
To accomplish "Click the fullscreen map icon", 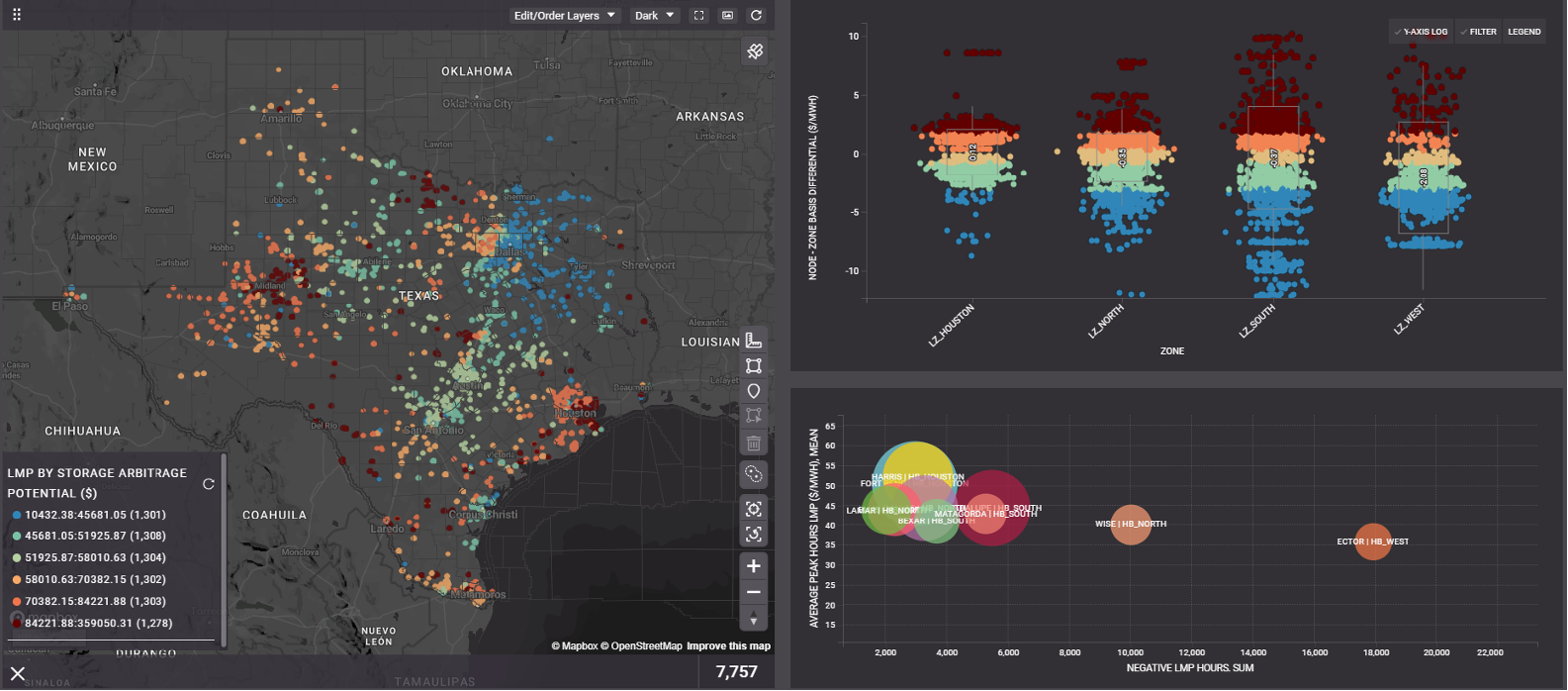I will click(699, 16).
